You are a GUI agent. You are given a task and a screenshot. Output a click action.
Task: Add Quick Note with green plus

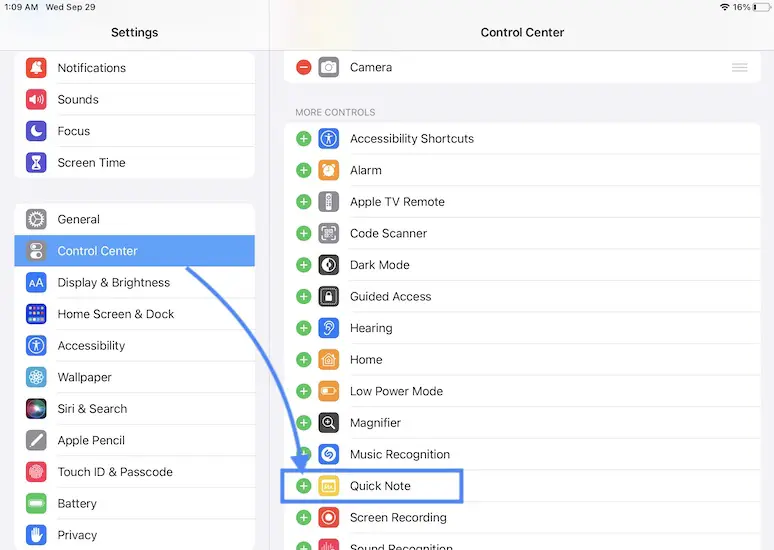tap(304, 486)
